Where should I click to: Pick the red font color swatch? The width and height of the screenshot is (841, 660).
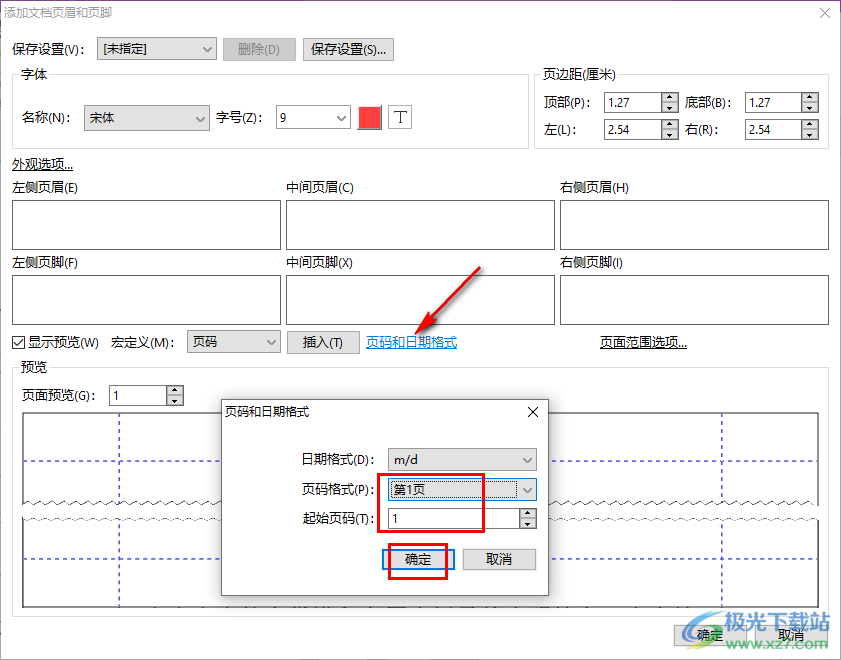click(x=370, y=117)
